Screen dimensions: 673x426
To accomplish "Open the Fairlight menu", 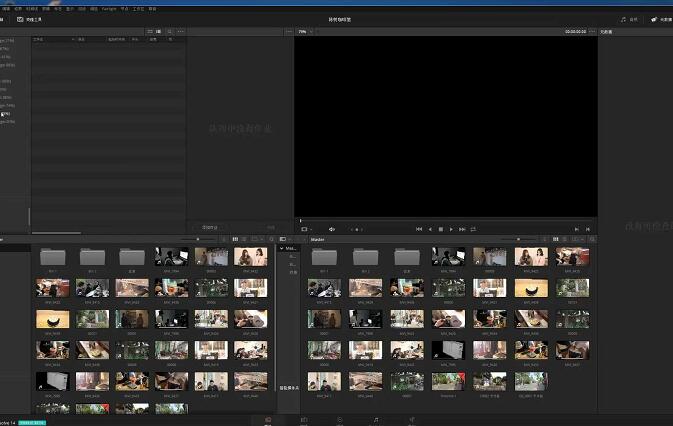I will [109, 9].
